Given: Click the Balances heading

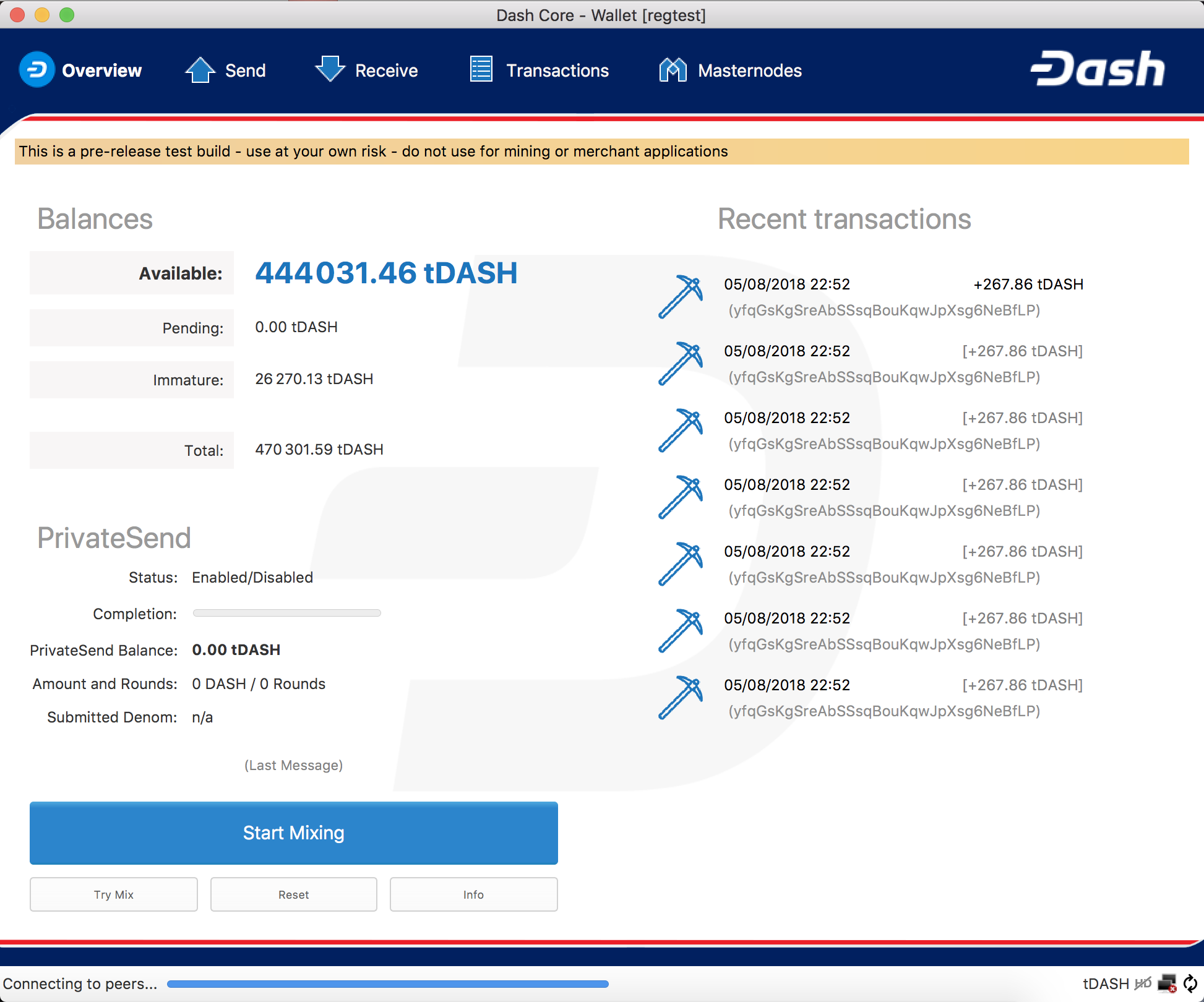Looking at the screenshot, I should click(95, 219).
